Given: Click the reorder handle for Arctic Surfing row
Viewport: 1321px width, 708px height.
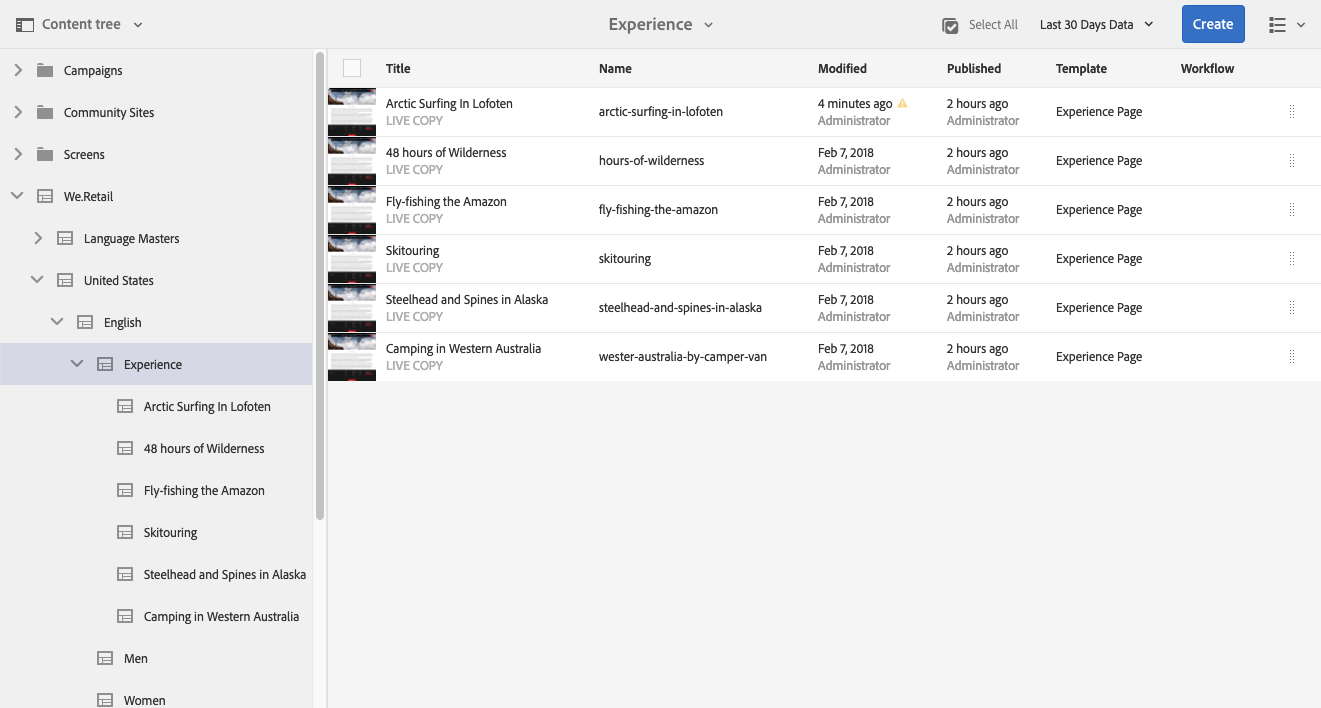Looking at the screenshot, I should click(x=1292, y=111).
